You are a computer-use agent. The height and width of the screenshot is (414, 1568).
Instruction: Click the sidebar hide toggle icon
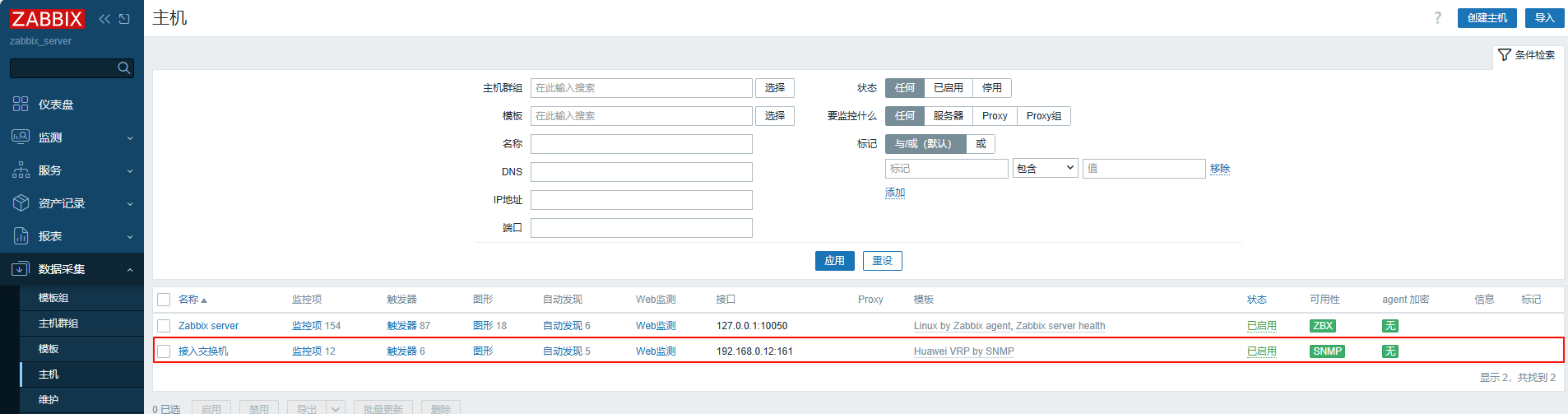click(124, 19)
